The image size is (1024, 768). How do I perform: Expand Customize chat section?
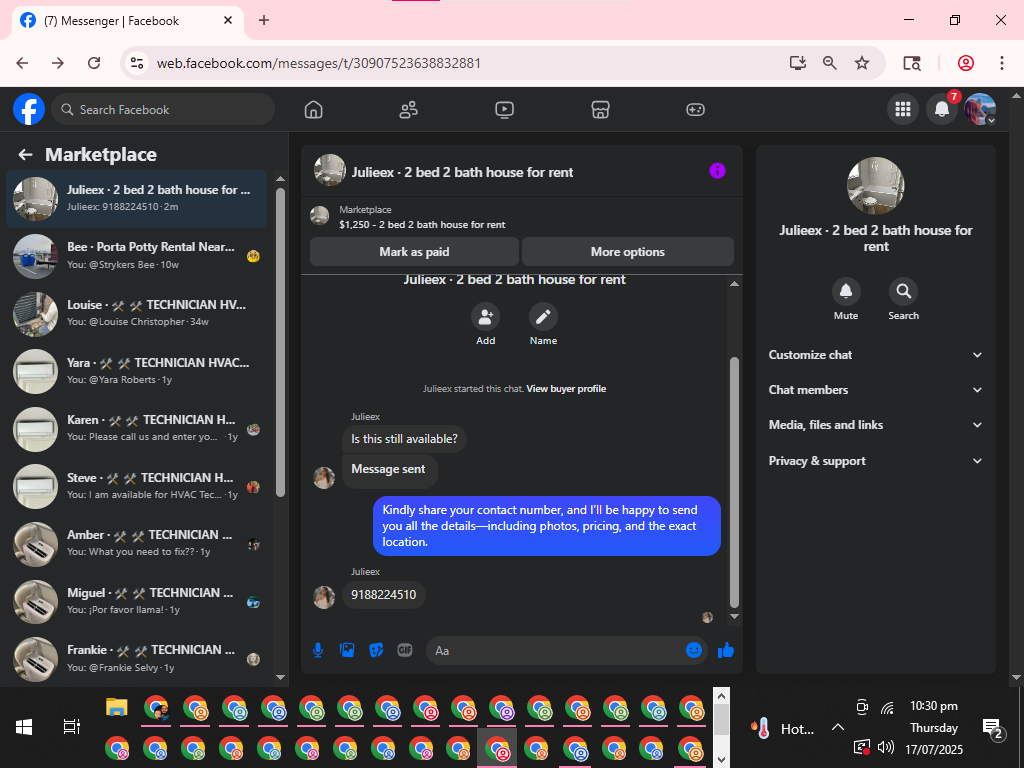875,355
